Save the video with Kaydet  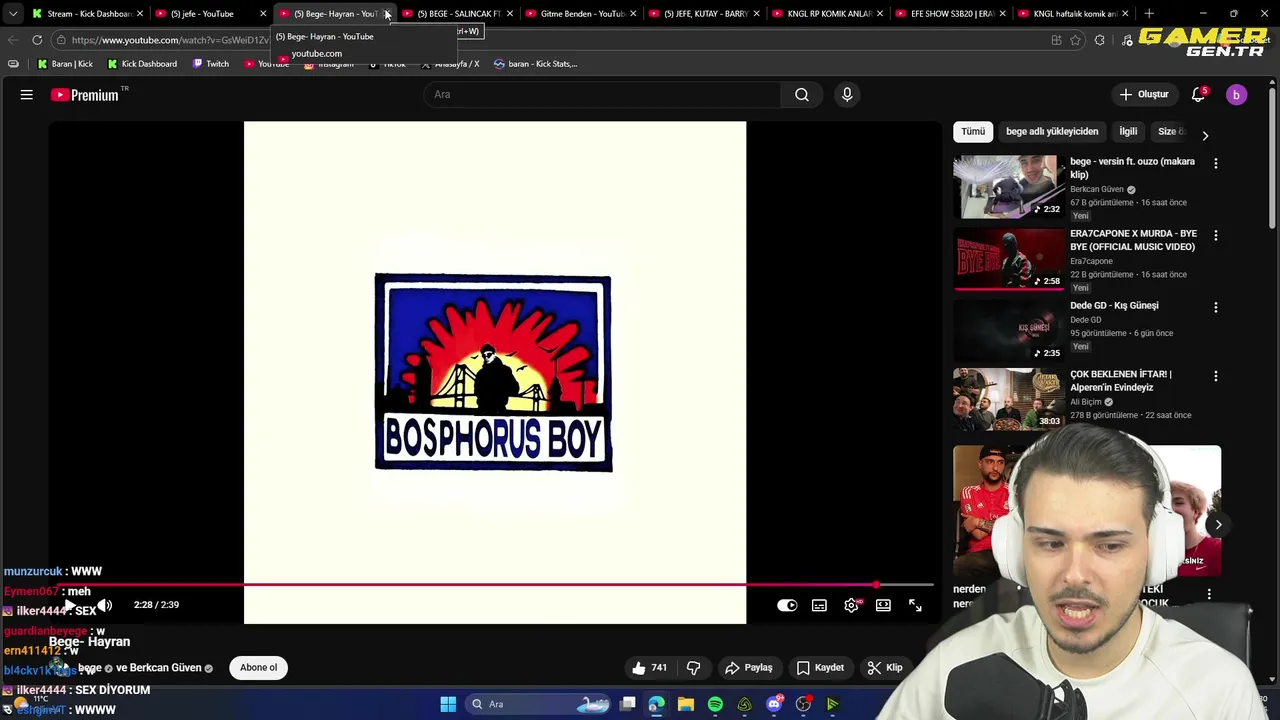click(x=820, y=668)
